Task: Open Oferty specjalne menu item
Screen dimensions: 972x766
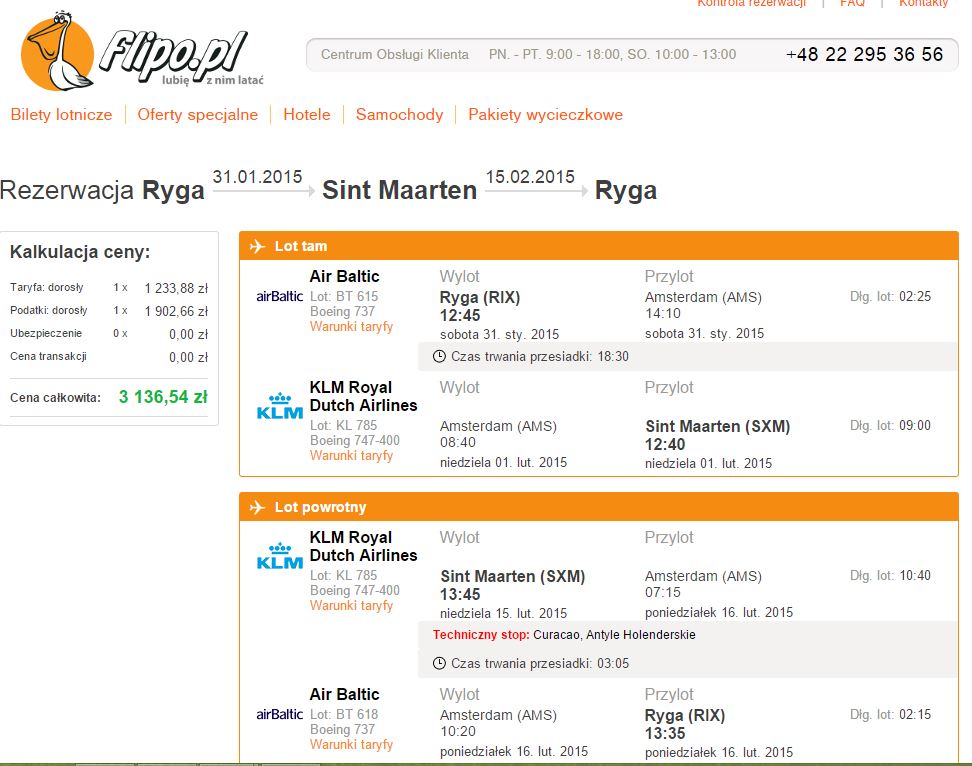Action: [x=198, y=115]
